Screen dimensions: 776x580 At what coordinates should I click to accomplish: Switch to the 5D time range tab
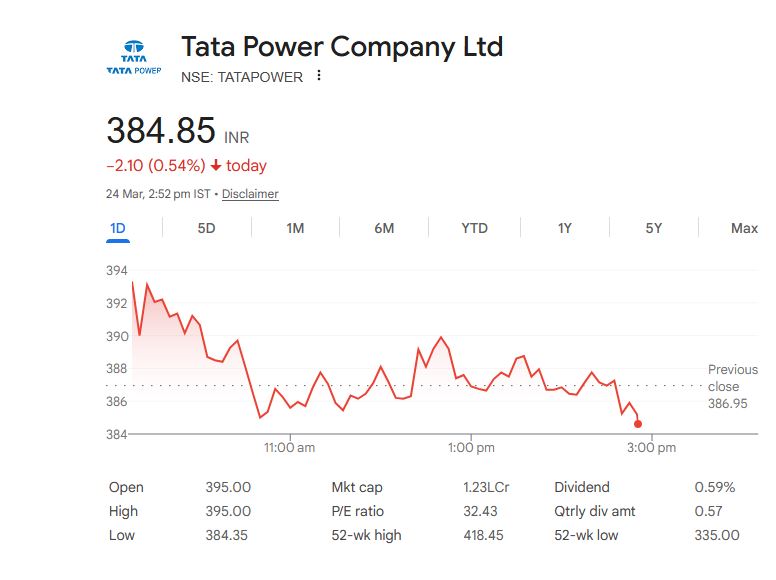(206, 228)
